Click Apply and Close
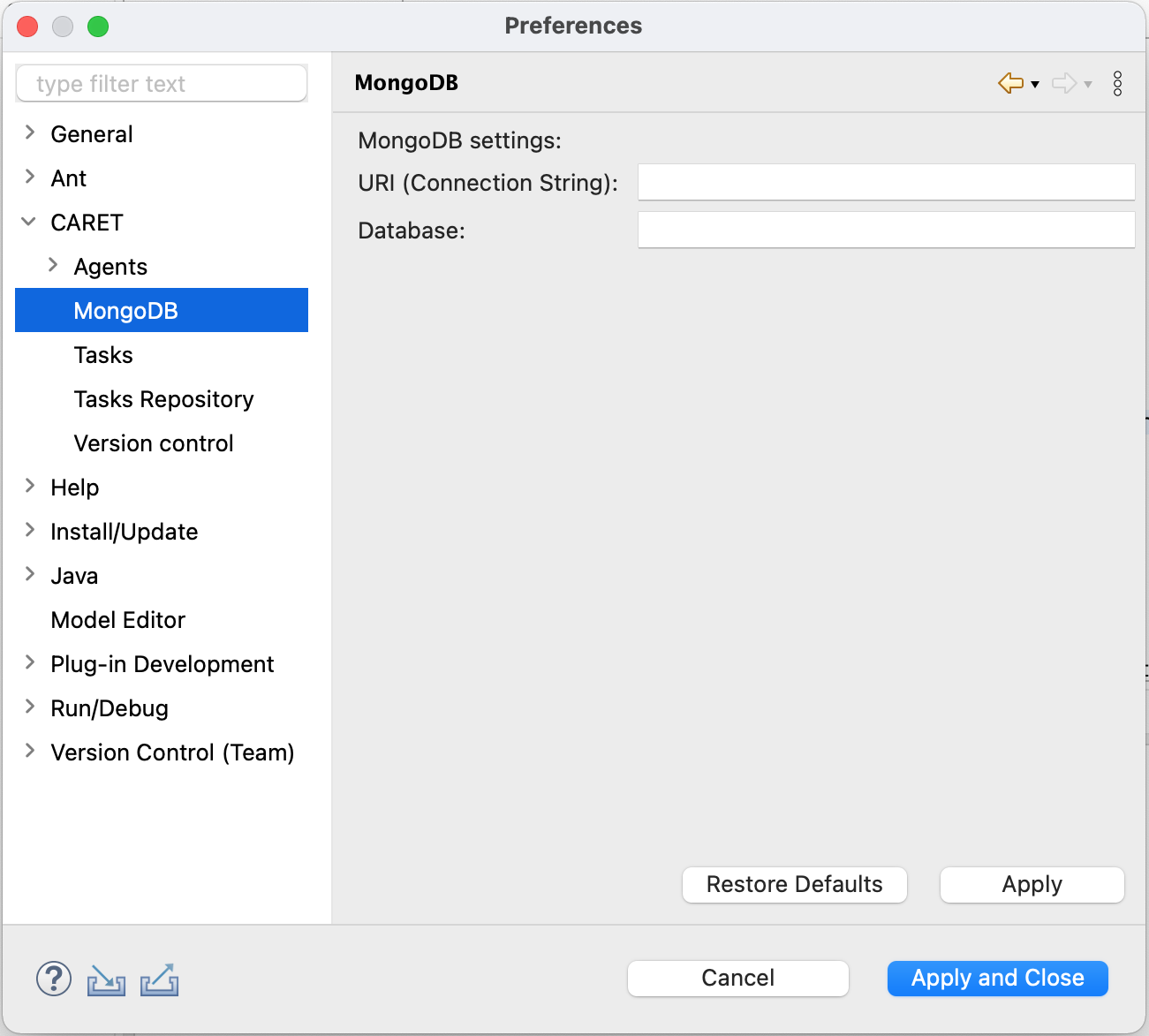Screen dimensions: 1149x1036 coord(997,978)
